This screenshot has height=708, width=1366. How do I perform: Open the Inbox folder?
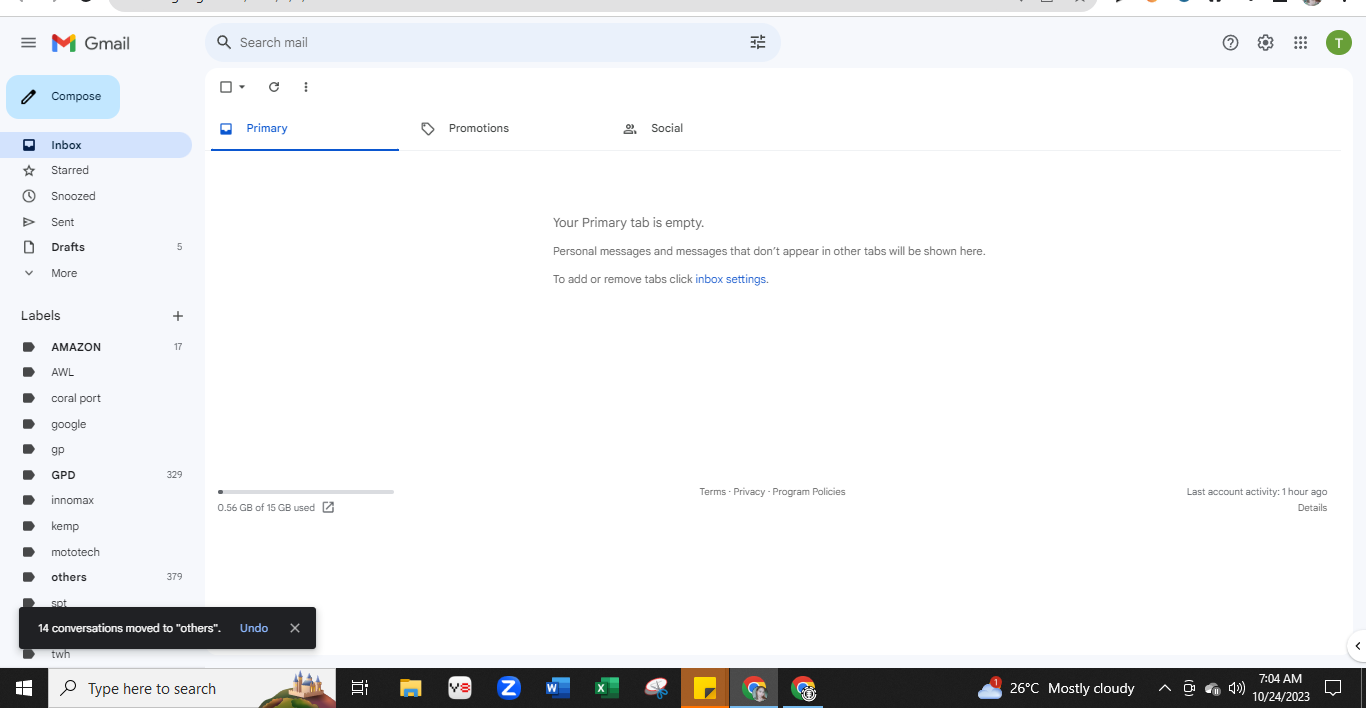coord(96,145)
